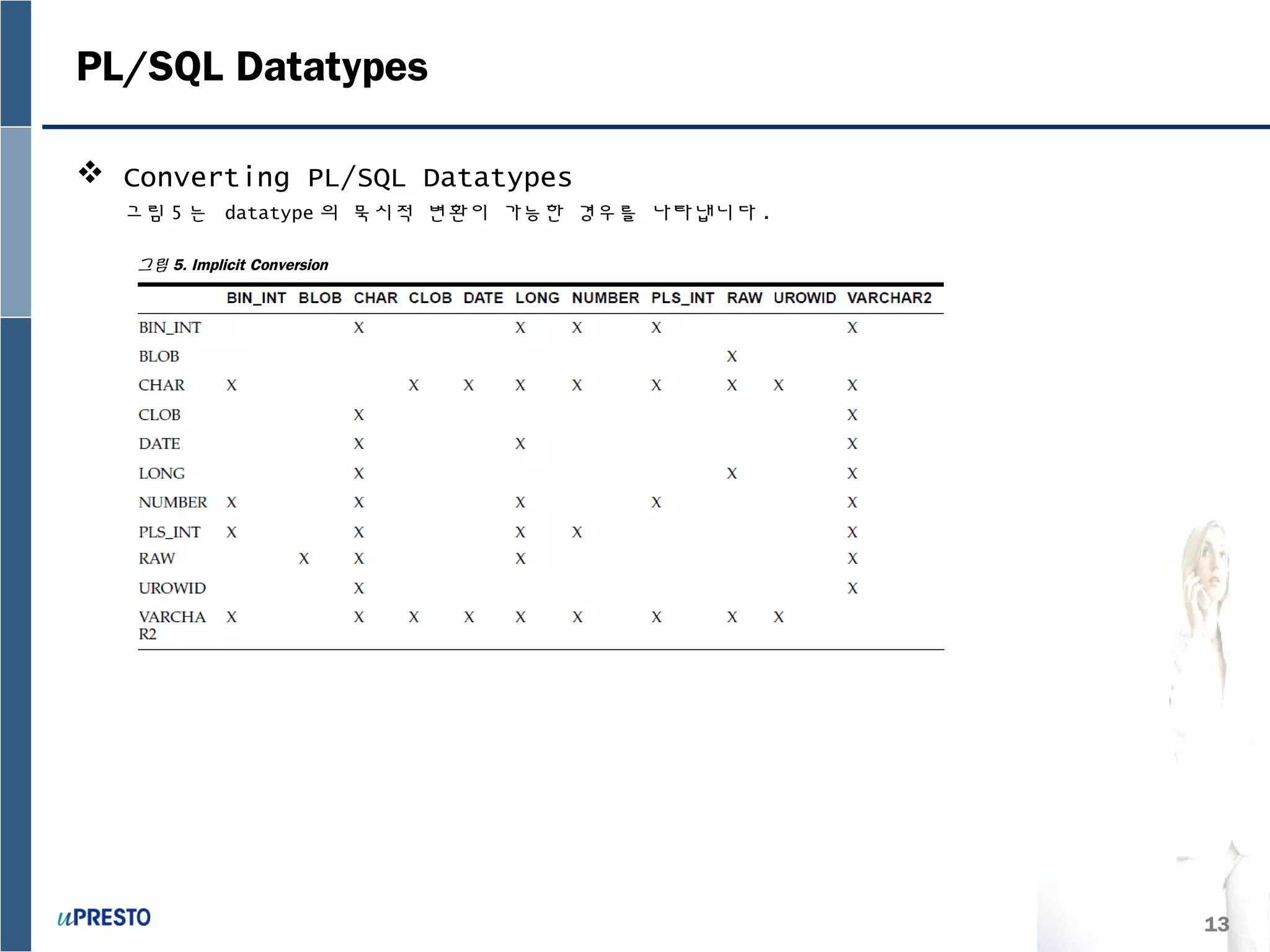
Task: Click the X in DATE row, LONG column
Action: pos(520,444)
